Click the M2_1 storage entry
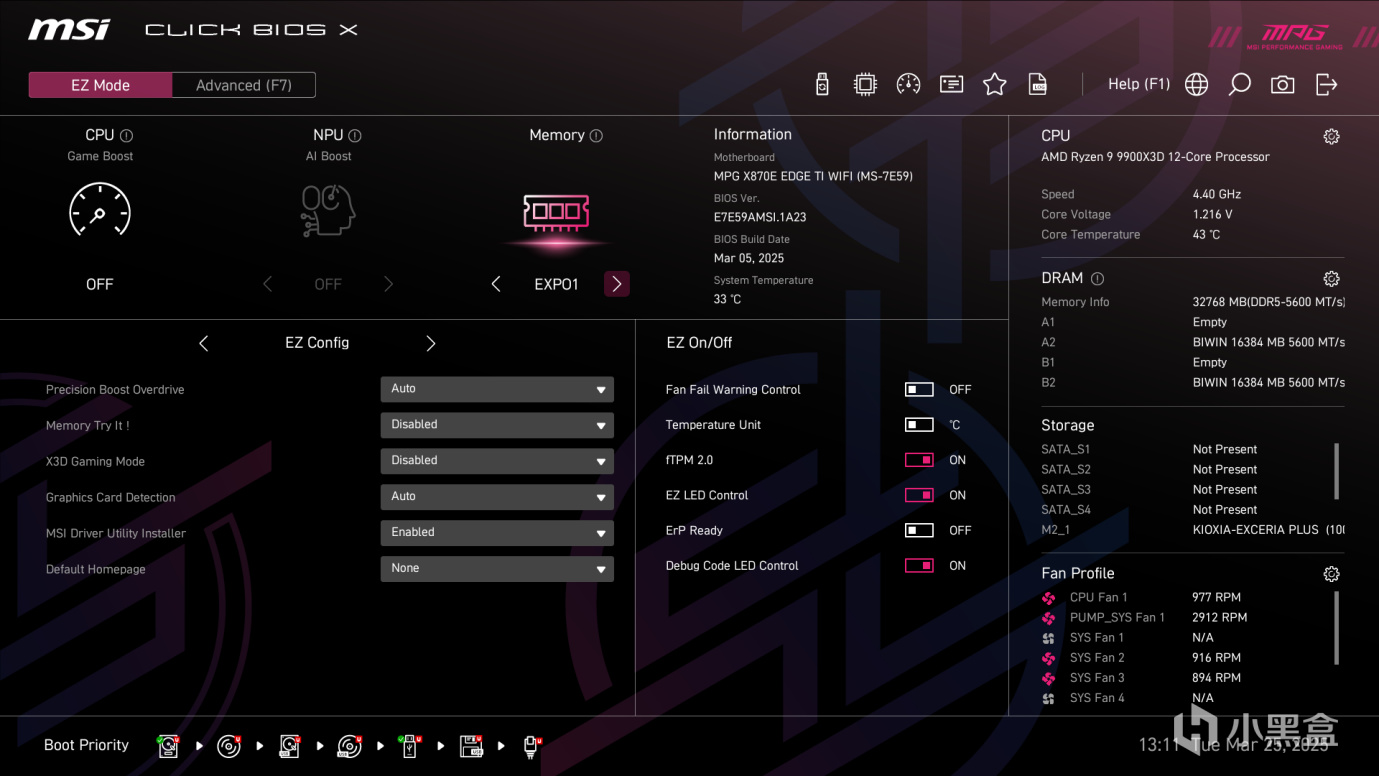The image size is (1379, 776). point(1193,530)
